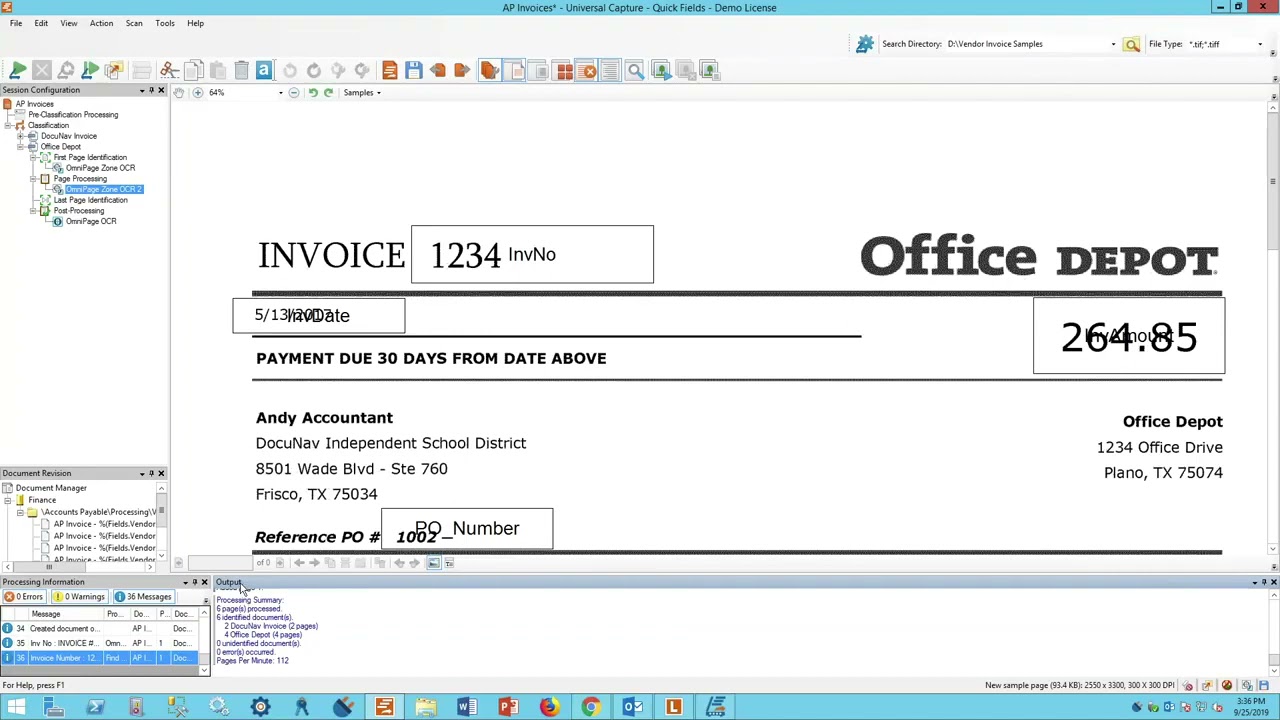Collapse the Page Processing node
The width and height of the screenshot is (1280, 720).
click(33, 179)
